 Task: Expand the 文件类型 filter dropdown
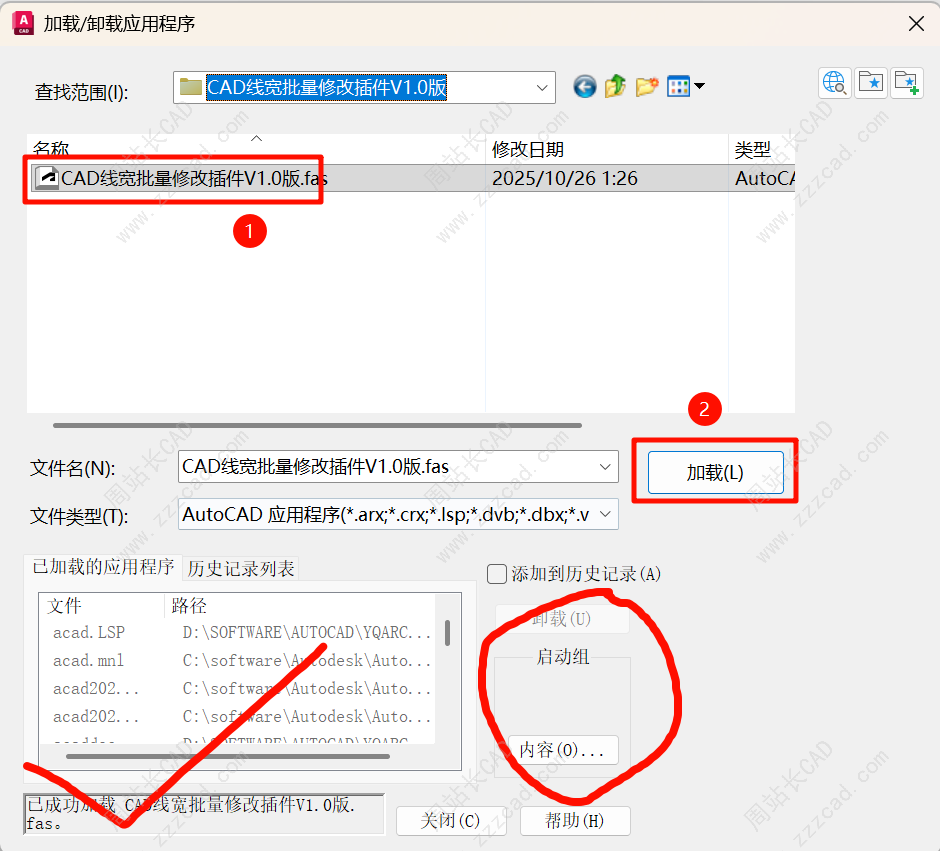(605, 515)
